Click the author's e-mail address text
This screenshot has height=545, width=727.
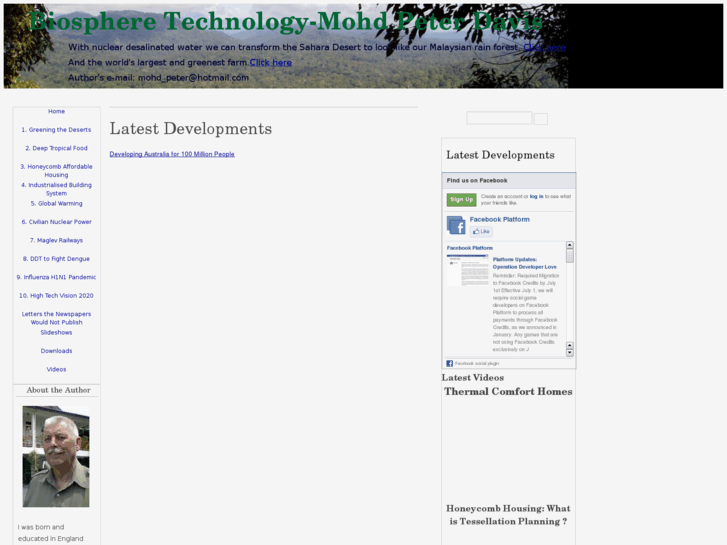(193, 77)
